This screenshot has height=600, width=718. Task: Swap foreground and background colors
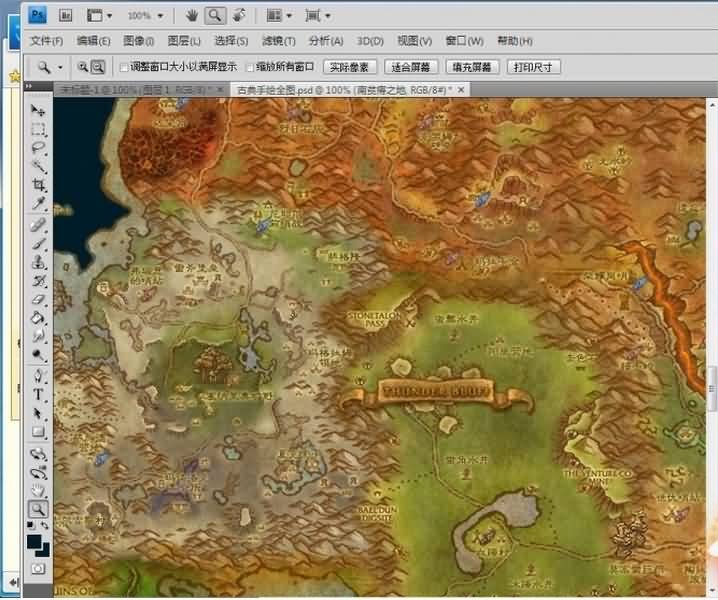tap(44, 525)
